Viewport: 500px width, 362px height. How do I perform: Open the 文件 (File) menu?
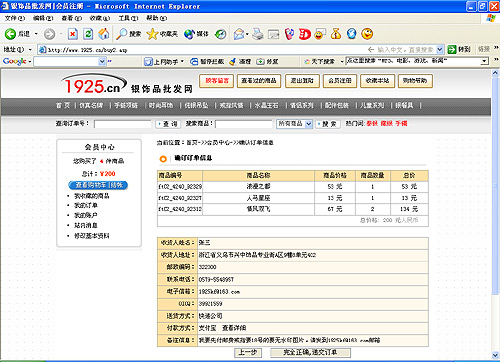pyautogui.click(x=15, y=18)
